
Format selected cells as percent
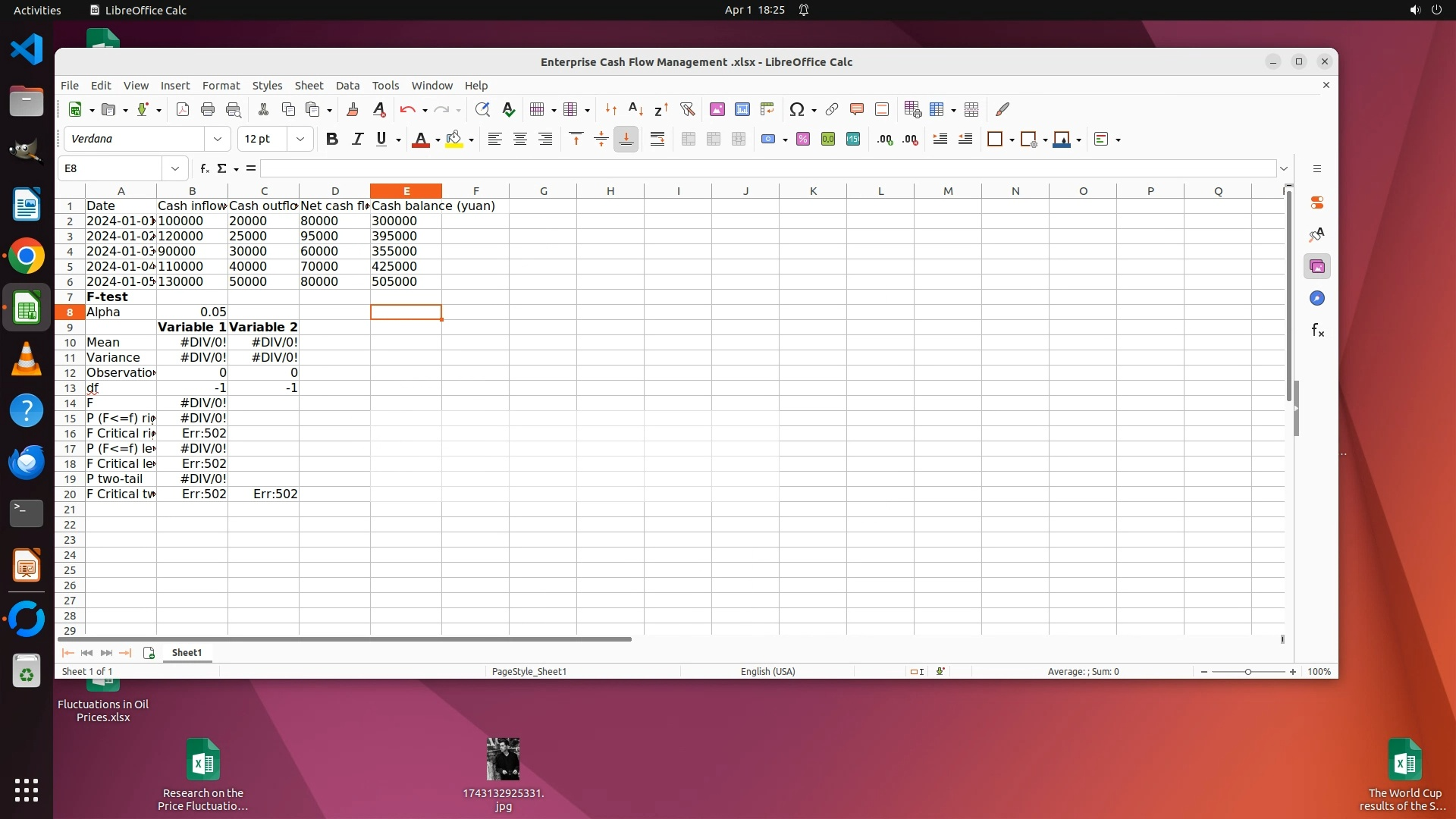(803, 140)
